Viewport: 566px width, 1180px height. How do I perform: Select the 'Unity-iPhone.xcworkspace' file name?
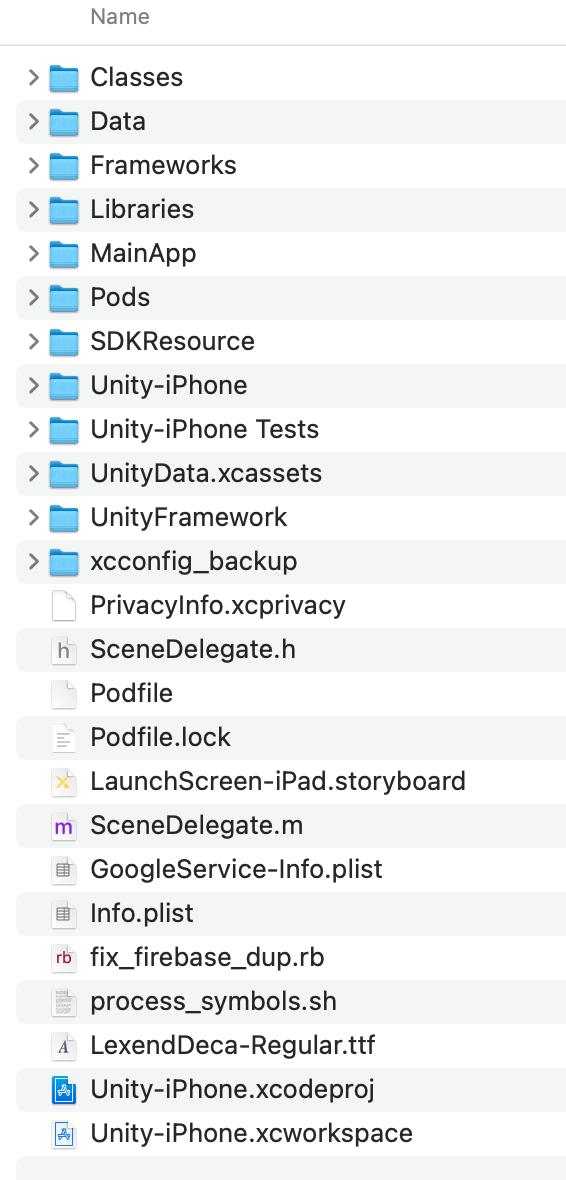(251, 1134)
